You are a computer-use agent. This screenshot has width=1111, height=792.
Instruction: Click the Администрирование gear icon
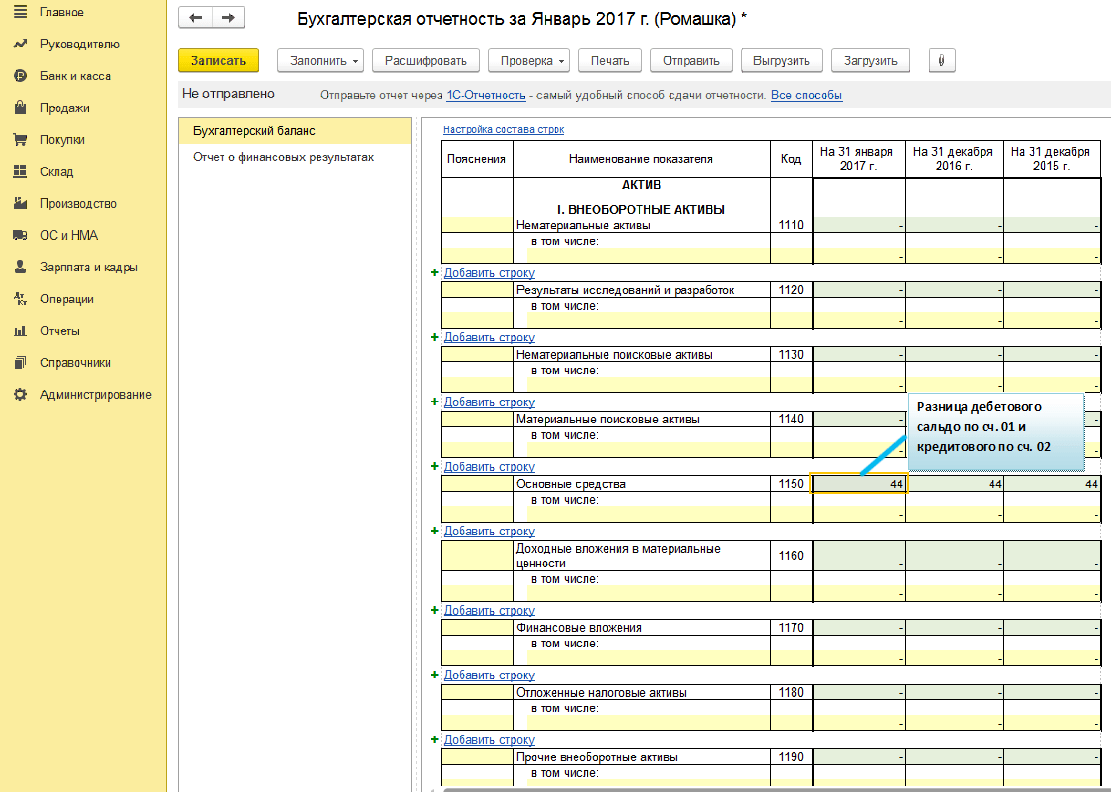coord(19,395)
